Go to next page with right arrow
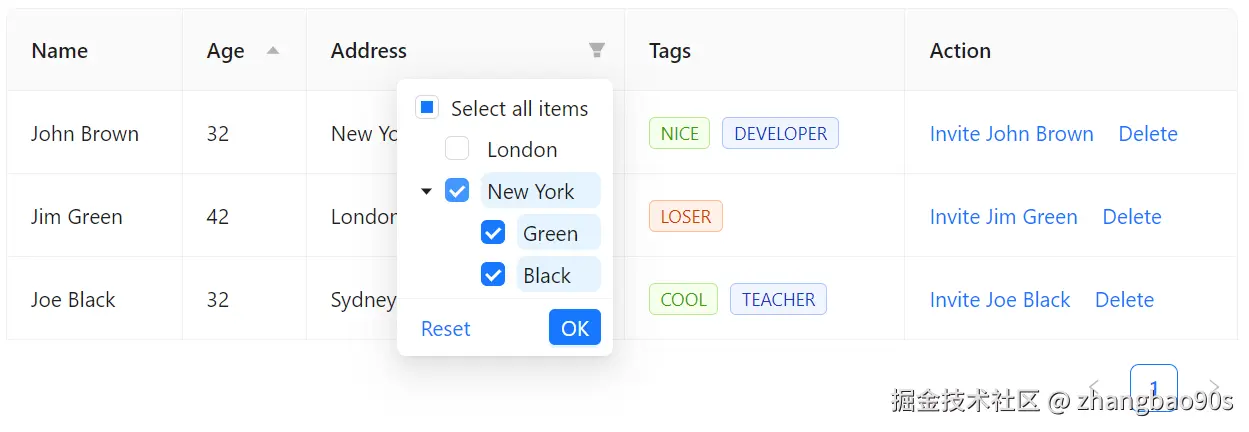The width and height of the screenshot is (1249, 432). click(1214, 388)
